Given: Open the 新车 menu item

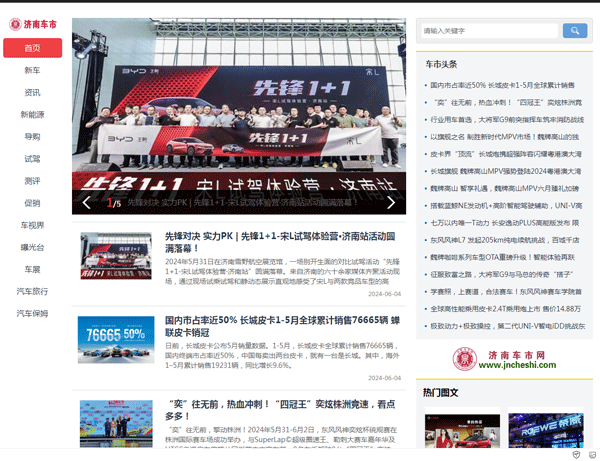Looking at the screenshot, I should click(33, 70).
